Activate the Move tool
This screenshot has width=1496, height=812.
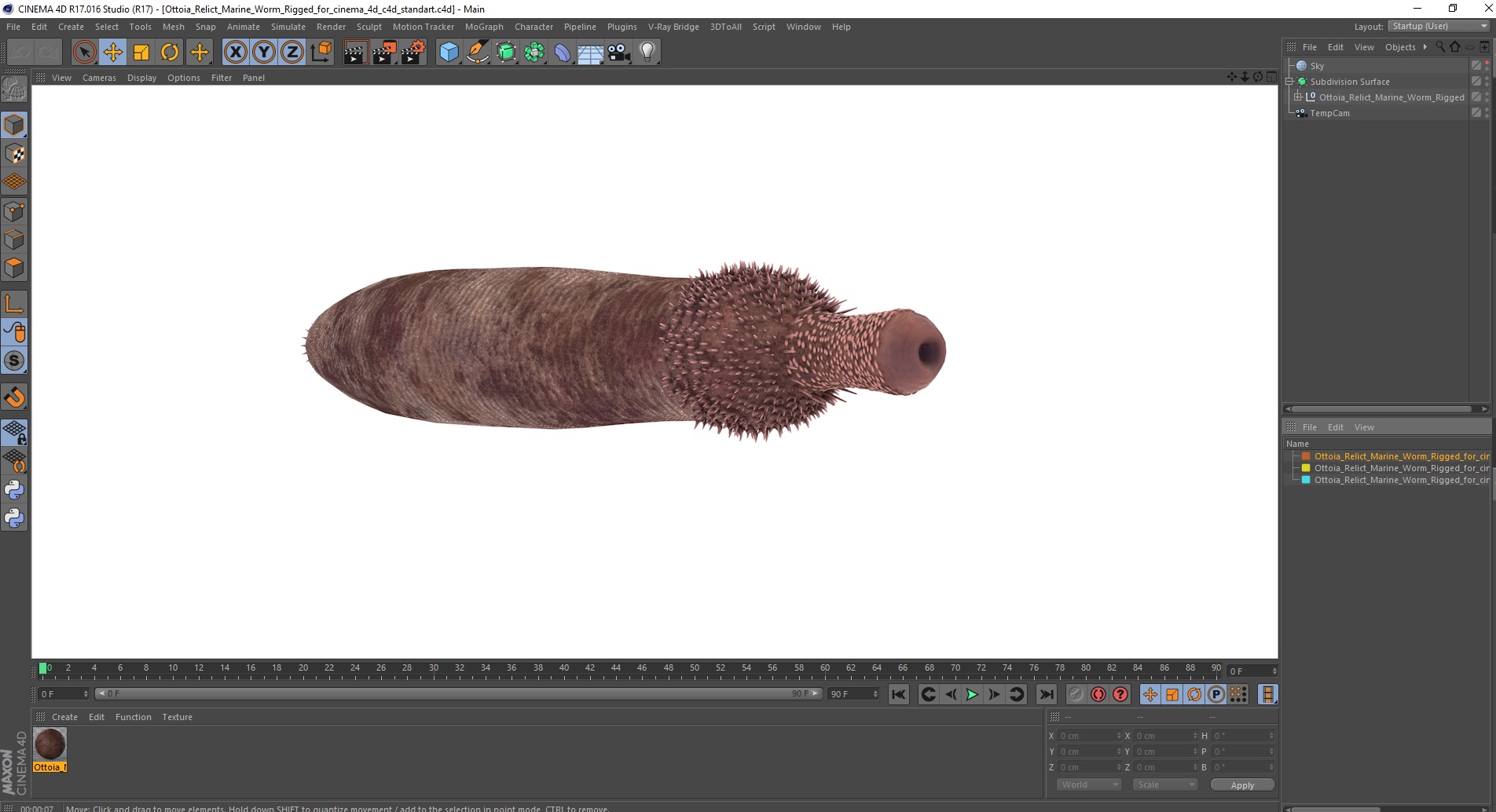113,53
